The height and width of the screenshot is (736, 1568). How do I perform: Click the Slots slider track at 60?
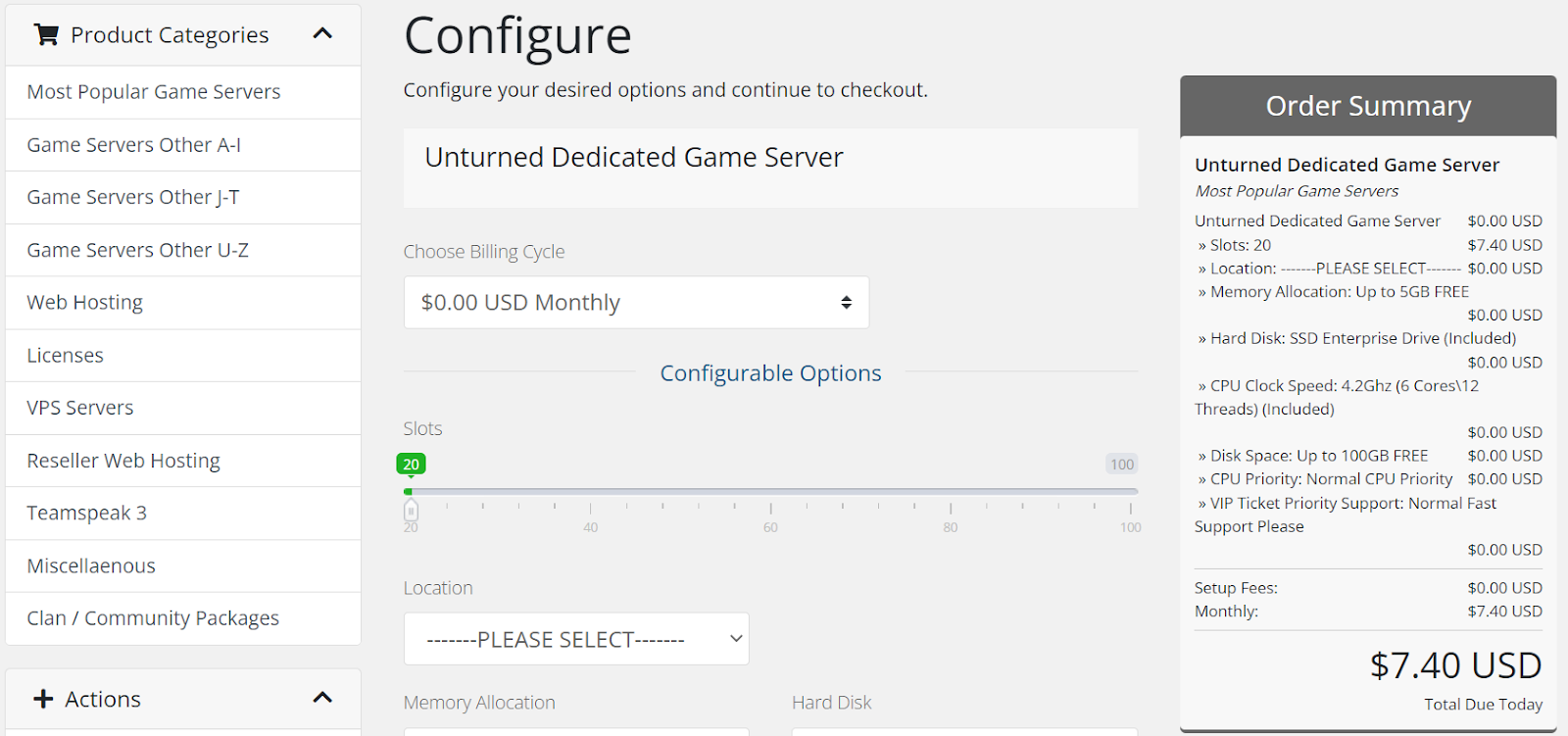pos(770,491)
